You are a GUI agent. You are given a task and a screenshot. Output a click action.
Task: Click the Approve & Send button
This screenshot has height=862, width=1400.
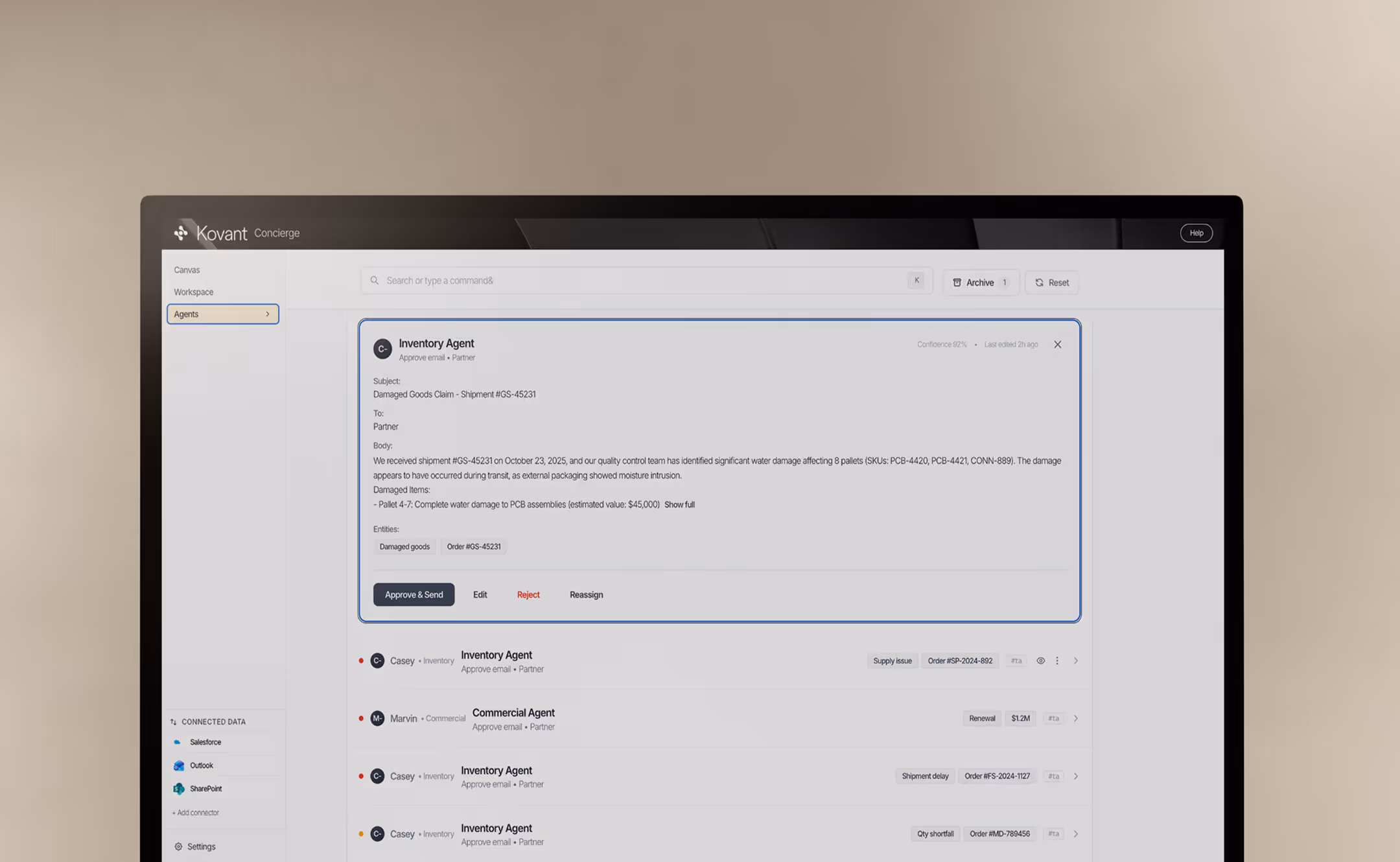(414, 594)
